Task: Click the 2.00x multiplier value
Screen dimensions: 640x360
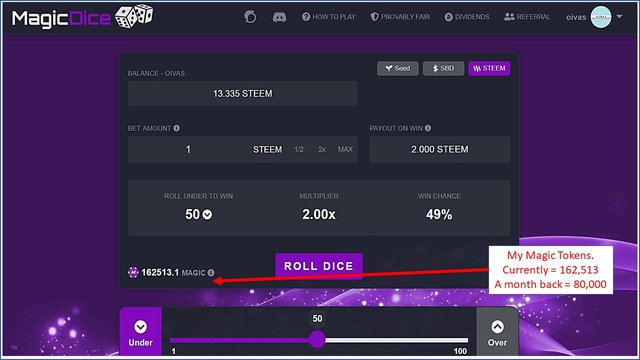Action: click(x=319, y=214)
